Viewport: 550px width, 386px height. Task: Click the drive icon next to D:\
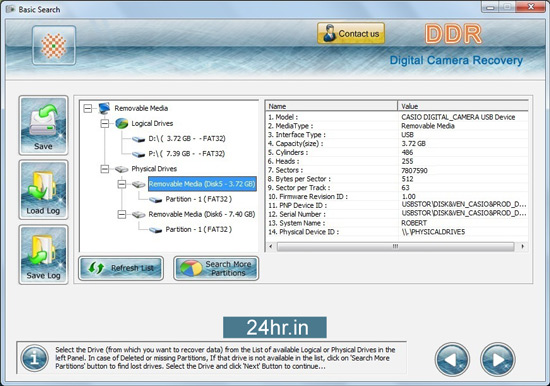pyautogui.click(x=139, y=139)
